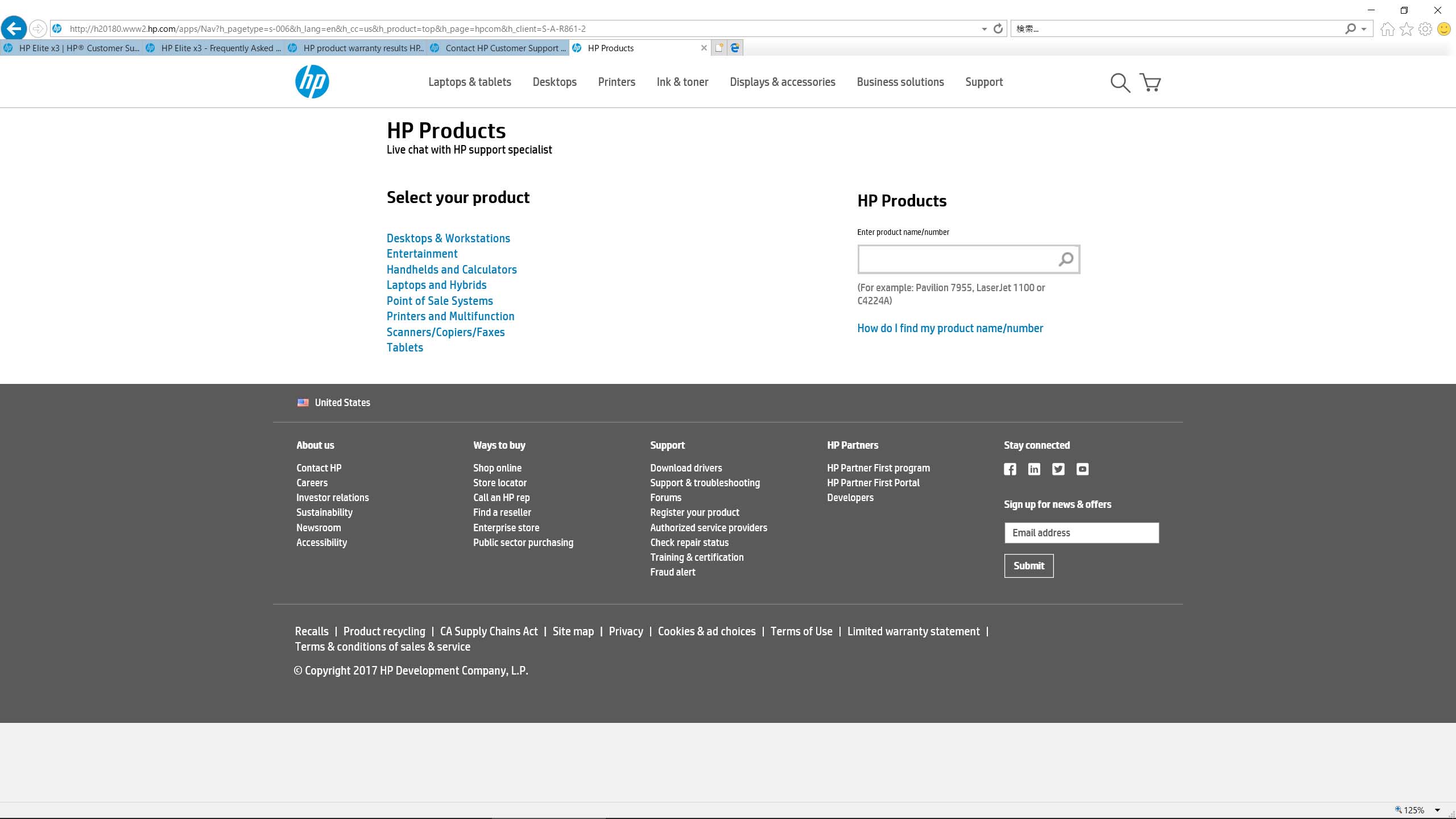Open Recalls footer link
The image size is (1456, 819).
312,631
